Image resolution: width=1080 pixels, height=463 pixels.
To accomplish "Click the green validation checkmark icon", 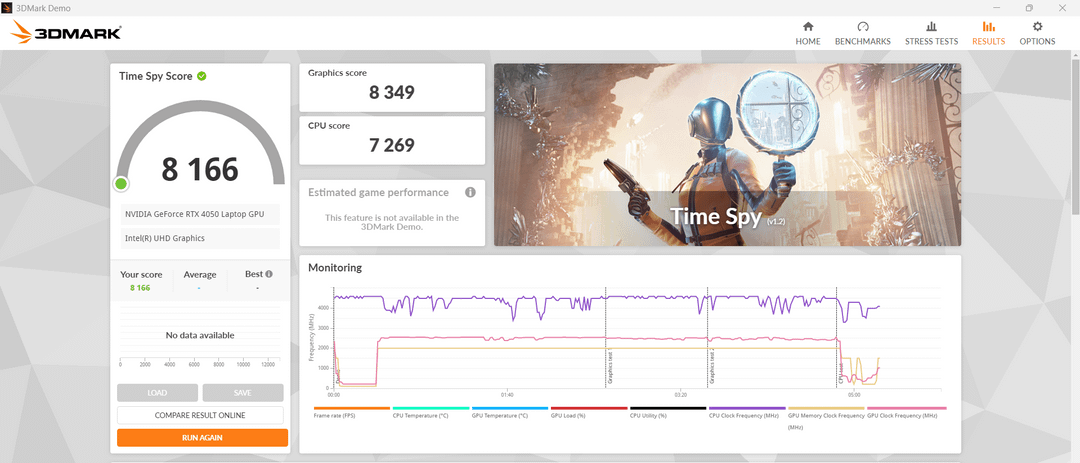I will [201, 76].
